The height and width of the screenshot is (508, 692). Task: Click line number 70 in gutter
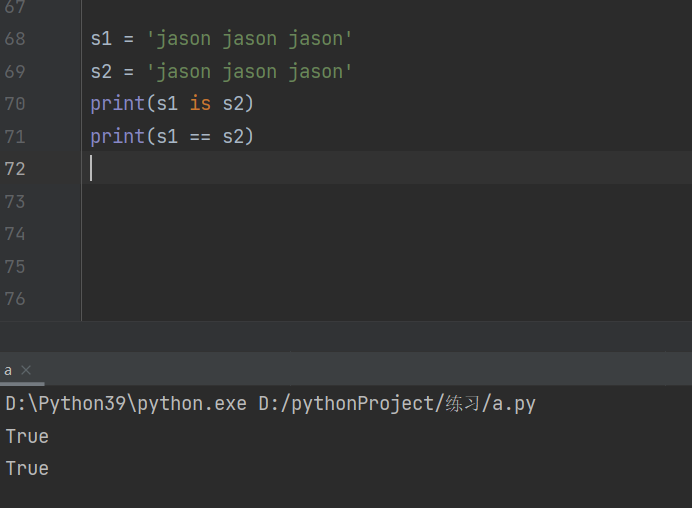coord(15,104)
